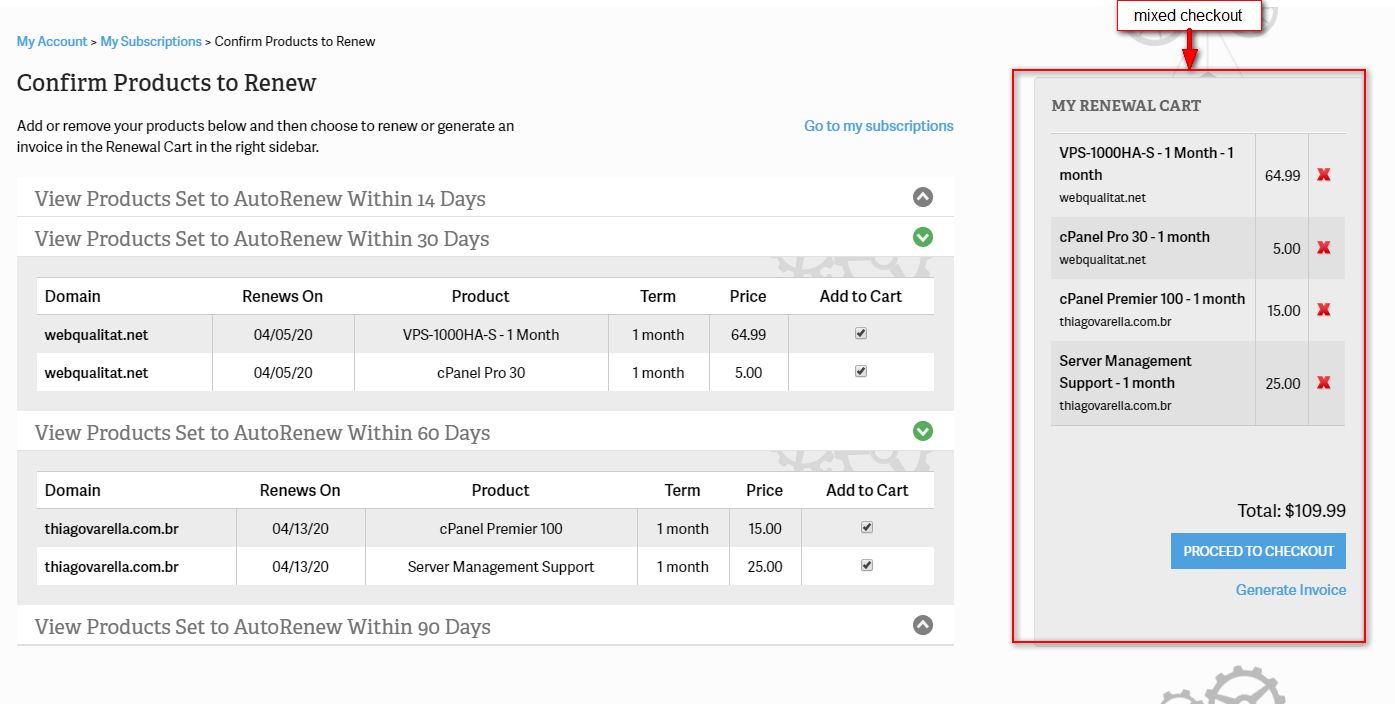Collapse the AutoRenew Within 30 Days section
The width and height of the screenshot is (1395, 704).
[x=923, y=237]
